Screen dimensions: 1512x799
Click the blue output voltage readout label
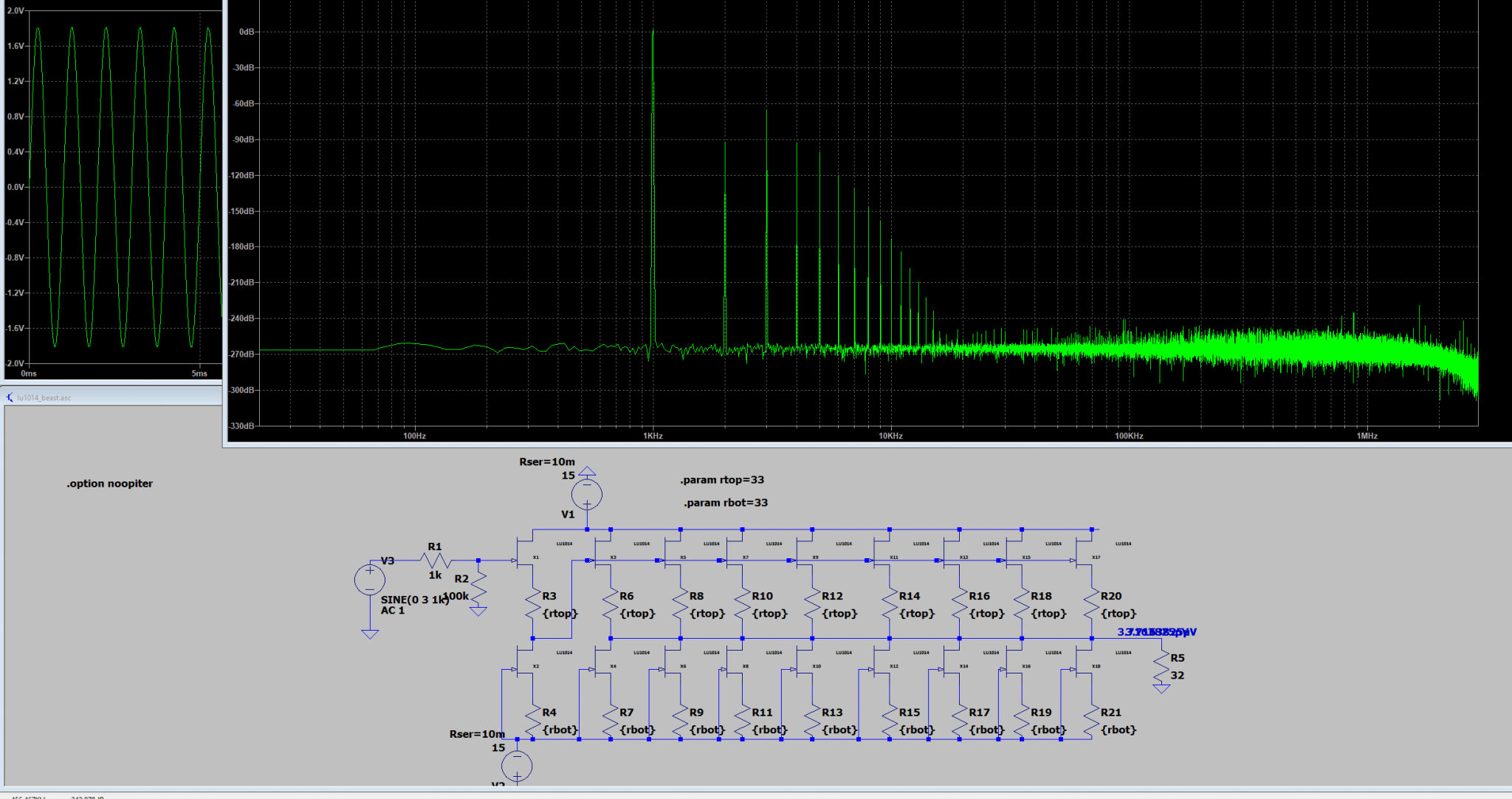(x=1157, y=632)
